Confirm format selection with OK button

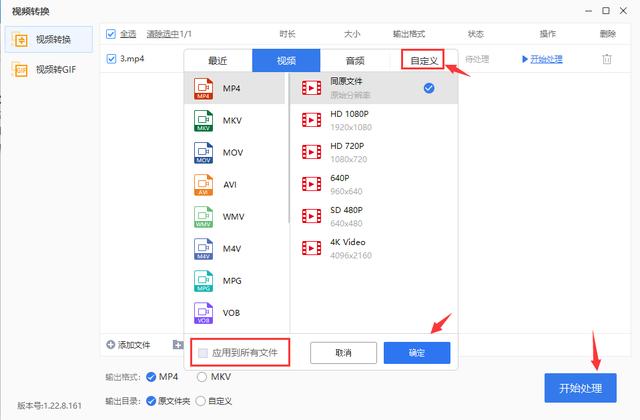tap(417, 353)
